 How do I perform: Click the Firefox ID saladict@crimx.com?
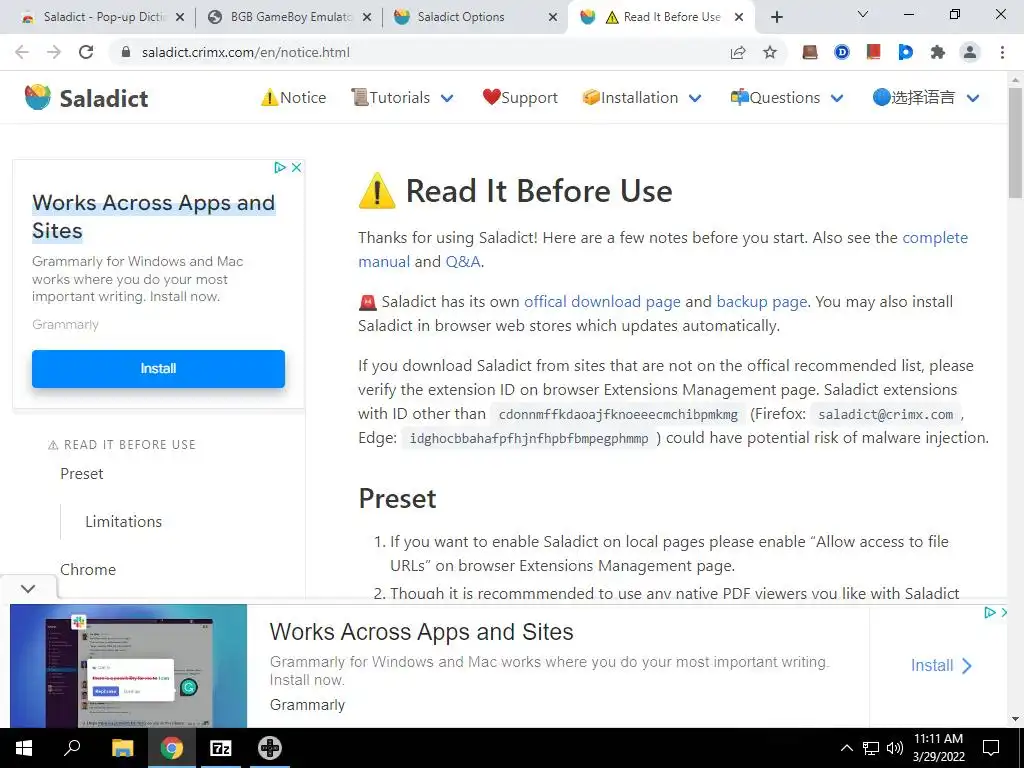click(x=886, y=415)
